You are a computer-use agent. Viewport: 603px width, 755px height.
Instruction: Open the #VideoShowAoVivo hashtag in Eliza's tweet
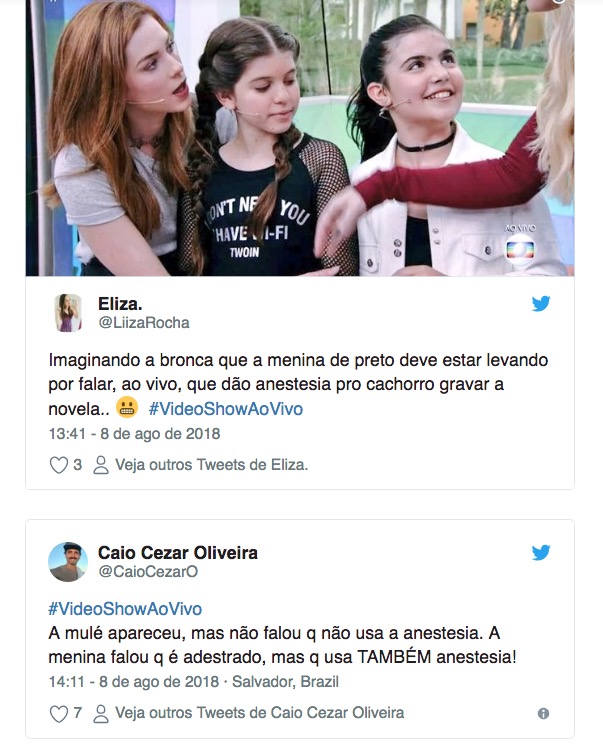tap(226, 409)
